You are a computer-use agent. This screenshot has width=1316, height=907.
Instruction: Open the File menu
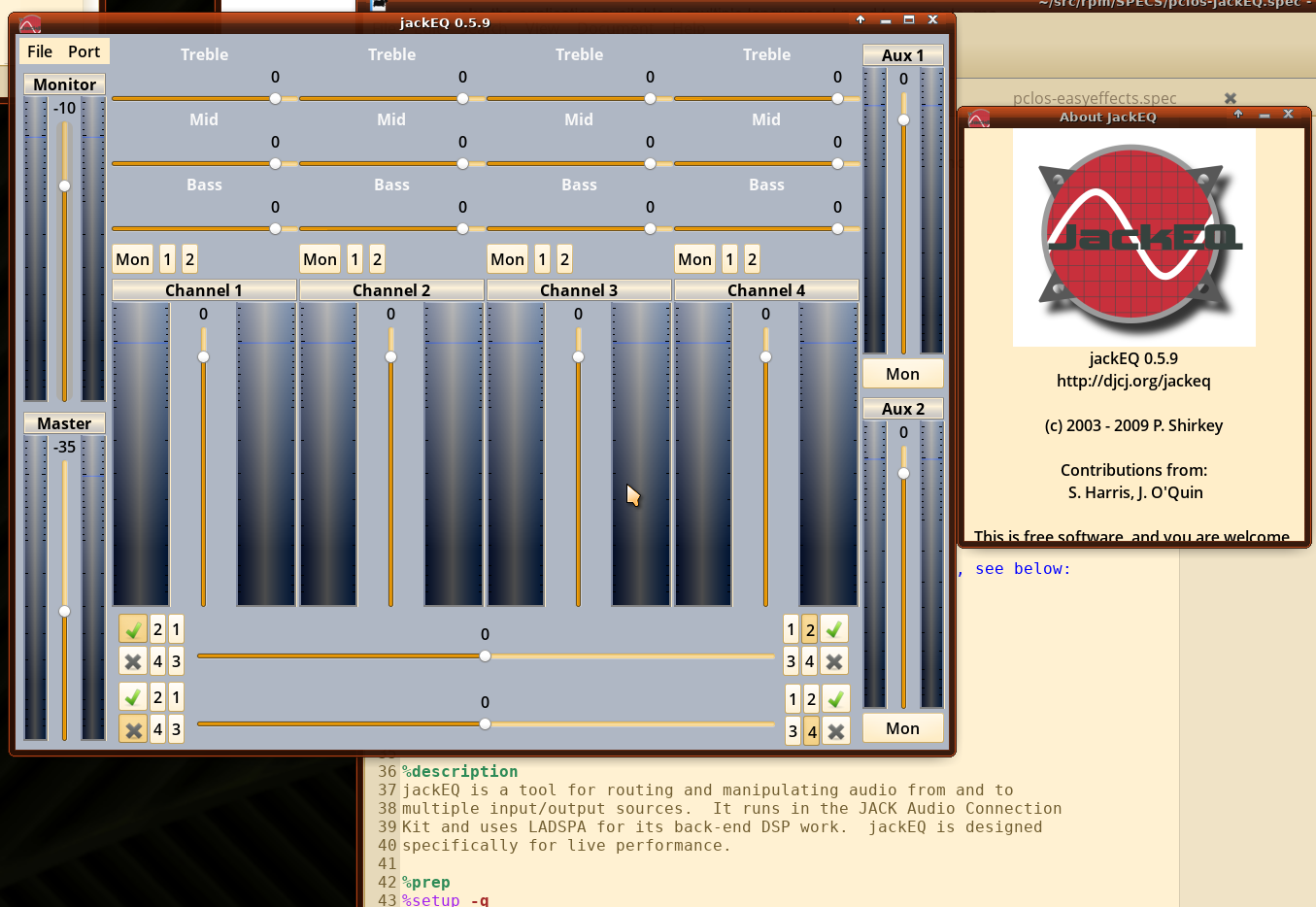pos(40,51)
